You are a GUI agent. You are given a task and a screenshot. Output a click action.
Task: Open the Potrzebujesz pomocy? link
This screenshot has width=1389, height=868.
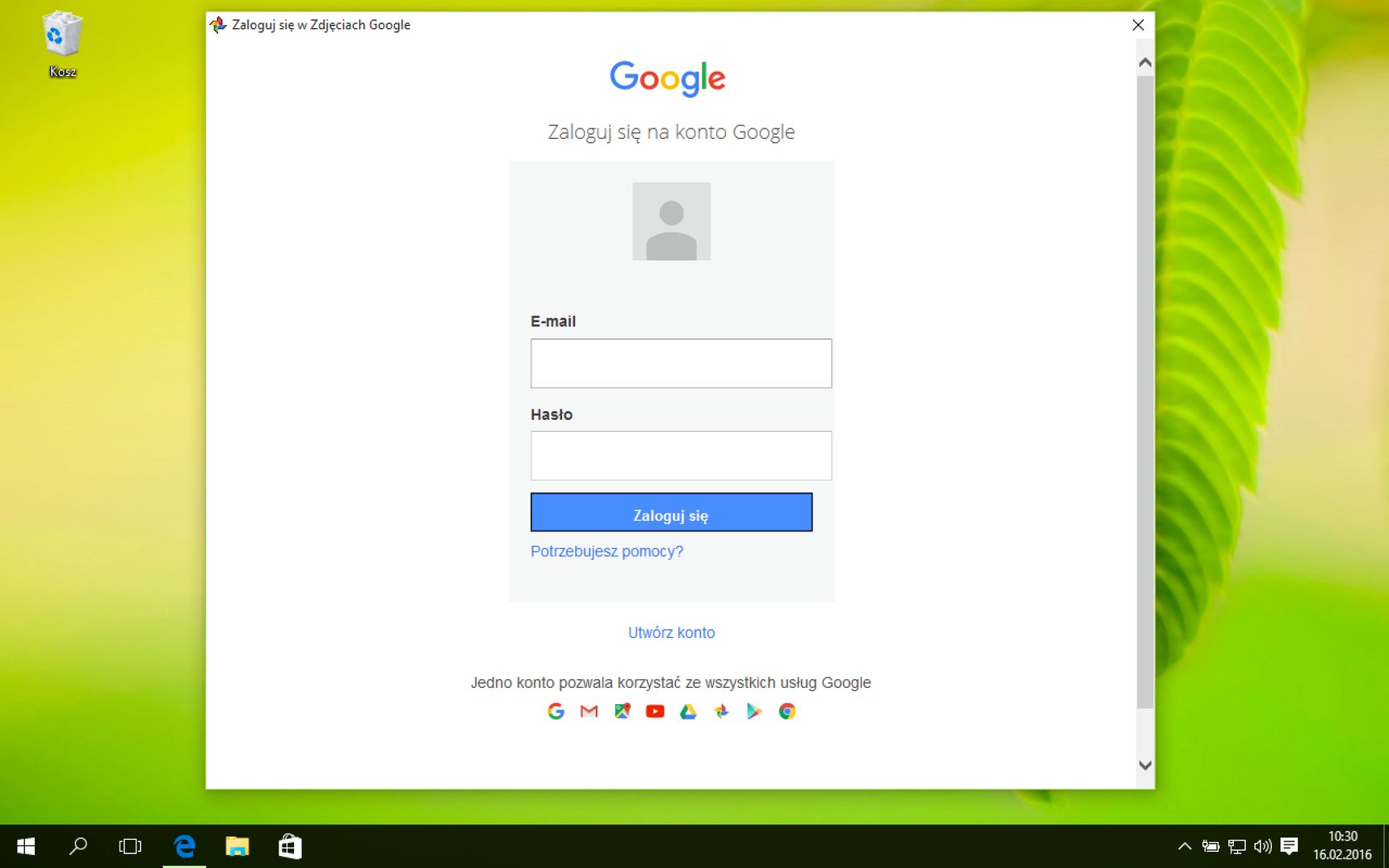coord(606,551)
